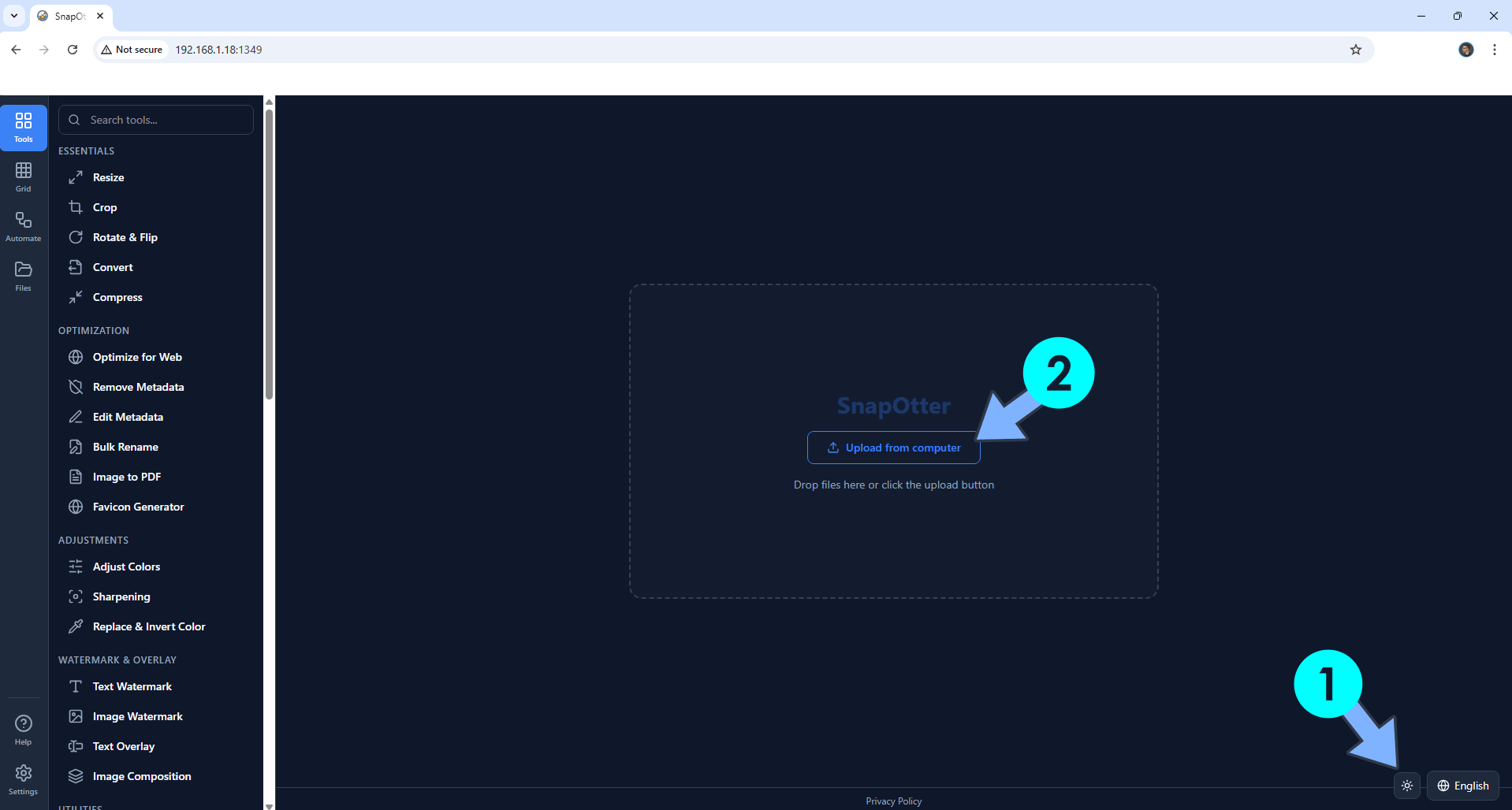Click the Text Watermark icon
1512x810 pixels.
coord(76,686)
